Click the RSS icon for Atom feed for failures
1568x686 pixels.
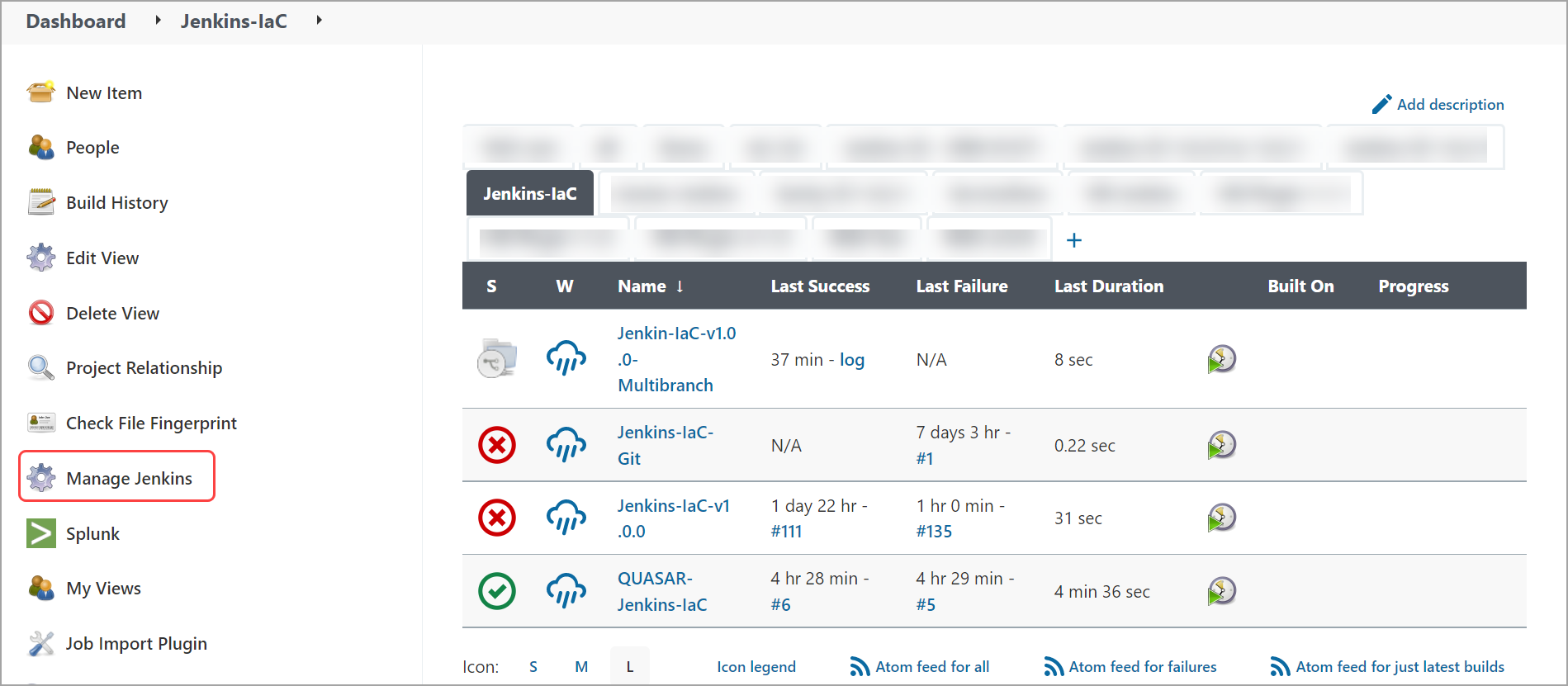(1054, 666)
